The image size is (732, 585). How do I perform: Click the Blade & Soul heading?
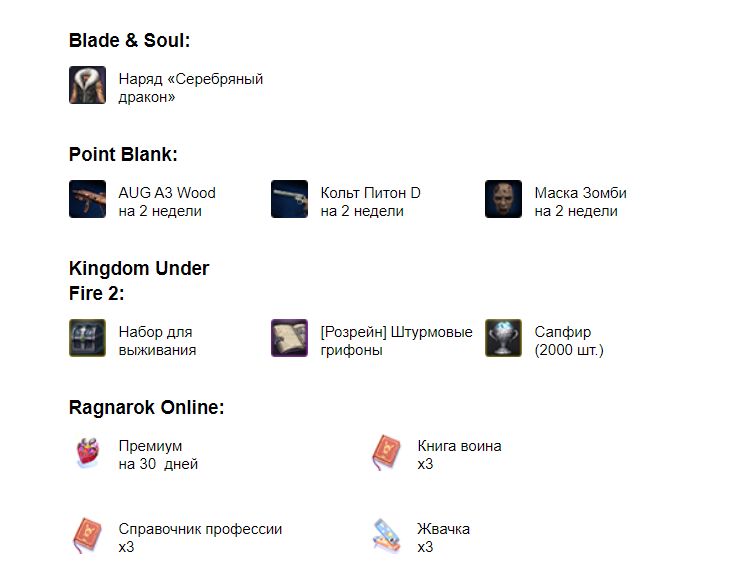click(129, 41)
